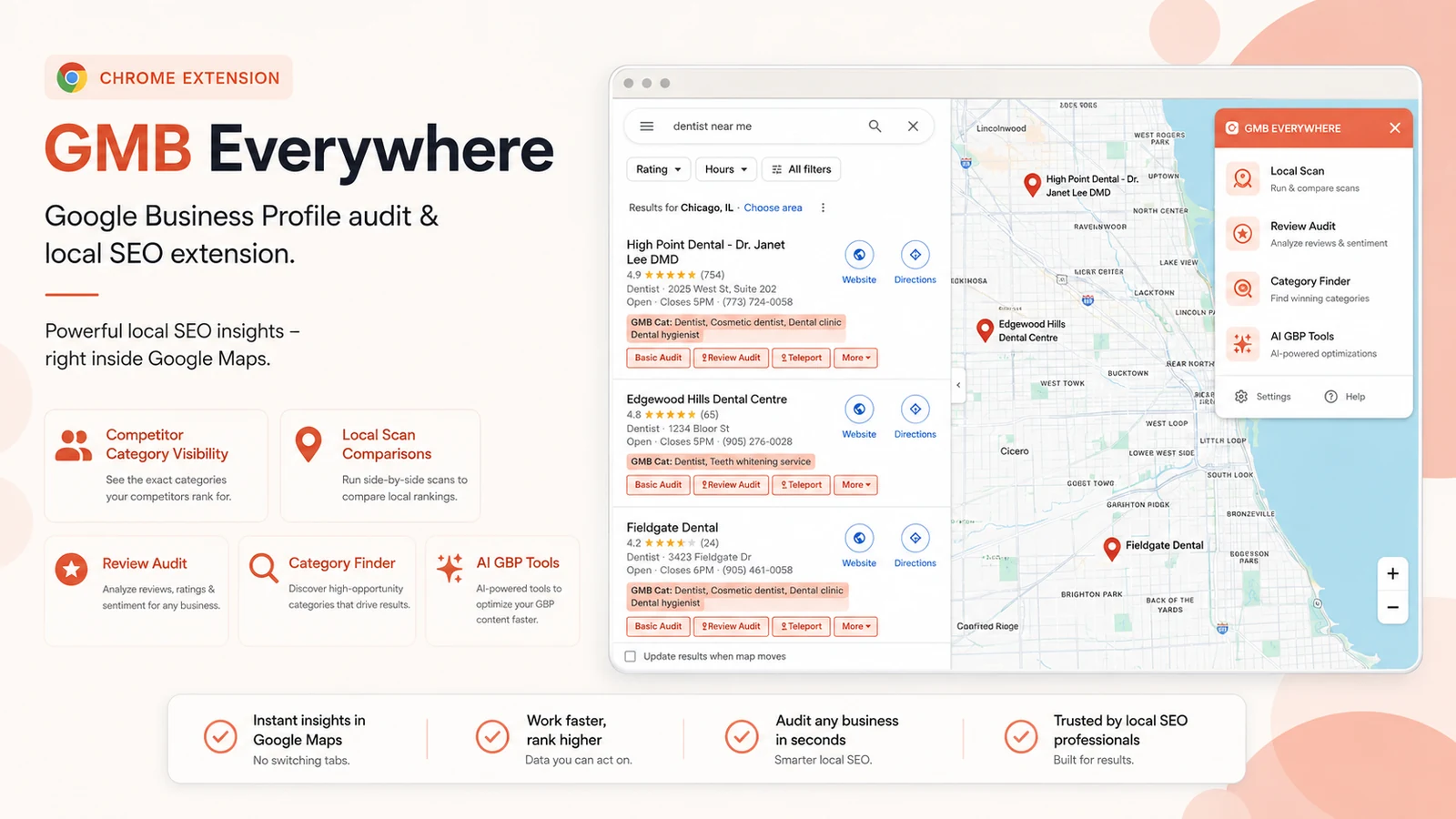Click AI GBP Tools sparkle icon in feature card
The width and height of the screenshot is (1456, 819).
click(450, 568)
